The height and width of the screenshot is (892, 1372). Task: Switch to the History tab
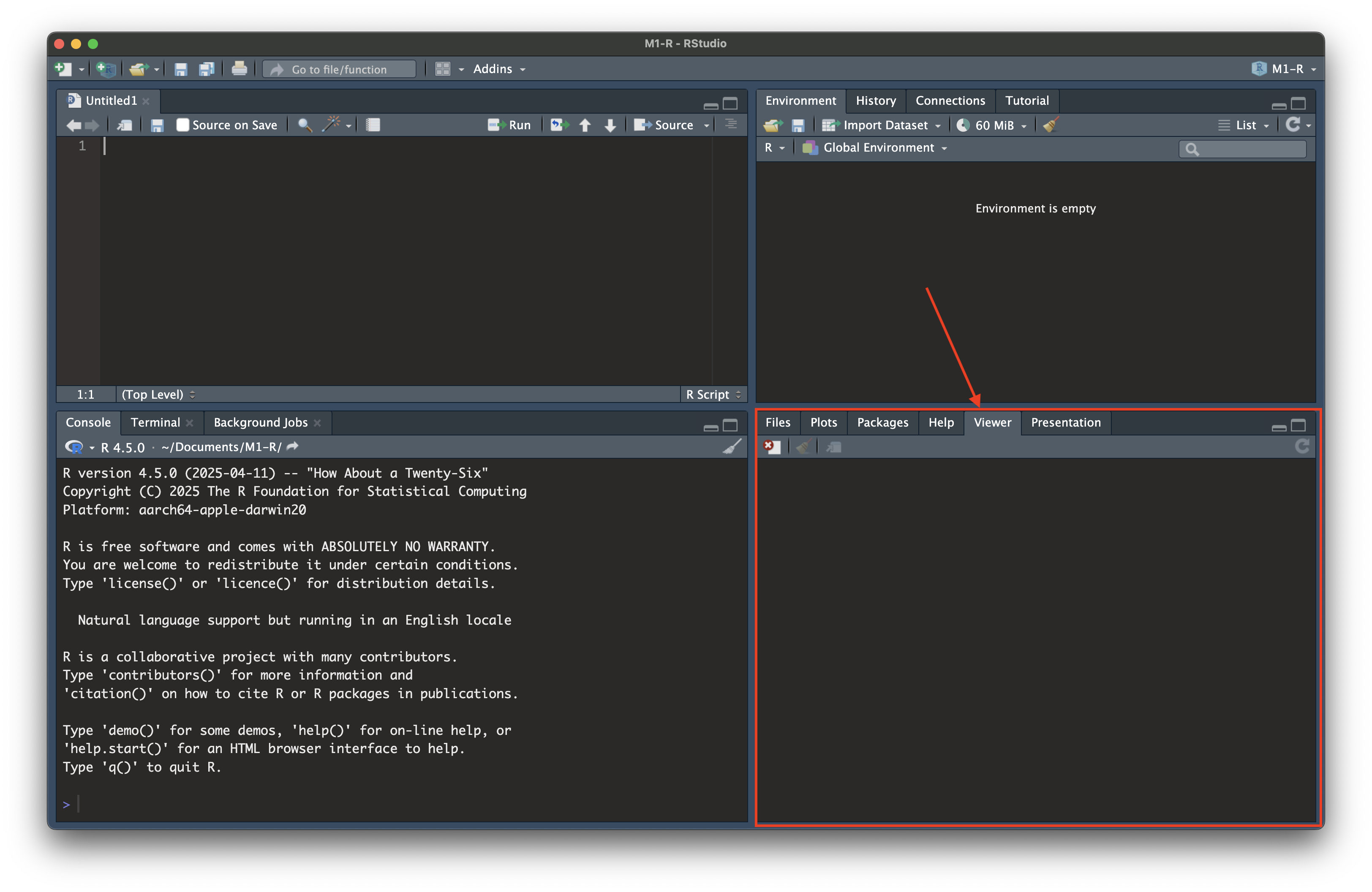click(x=876, y=101)
